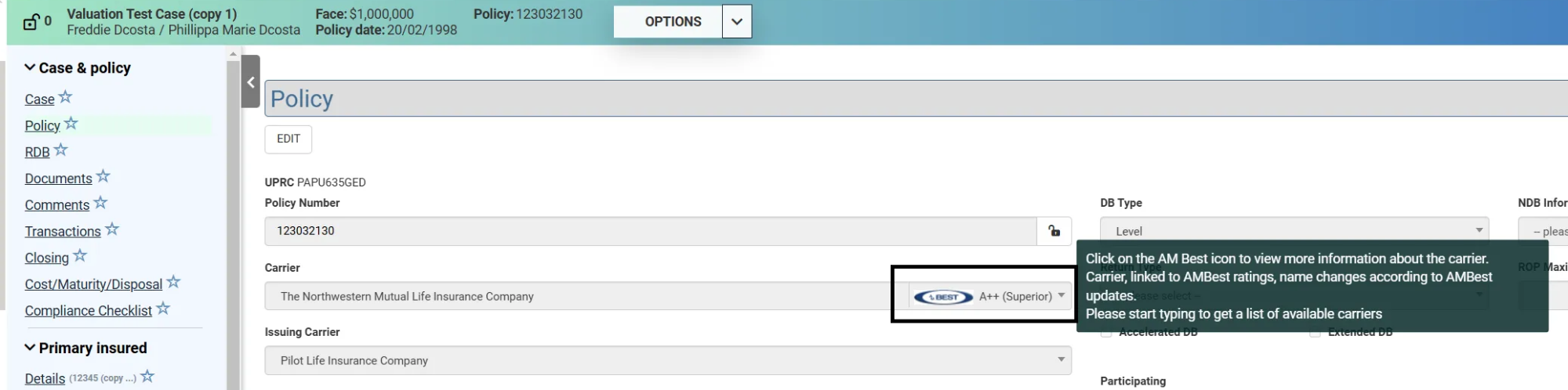Collapse the Case & policy section
Viewport: 1568px width, 390px height.
point(30,68)
